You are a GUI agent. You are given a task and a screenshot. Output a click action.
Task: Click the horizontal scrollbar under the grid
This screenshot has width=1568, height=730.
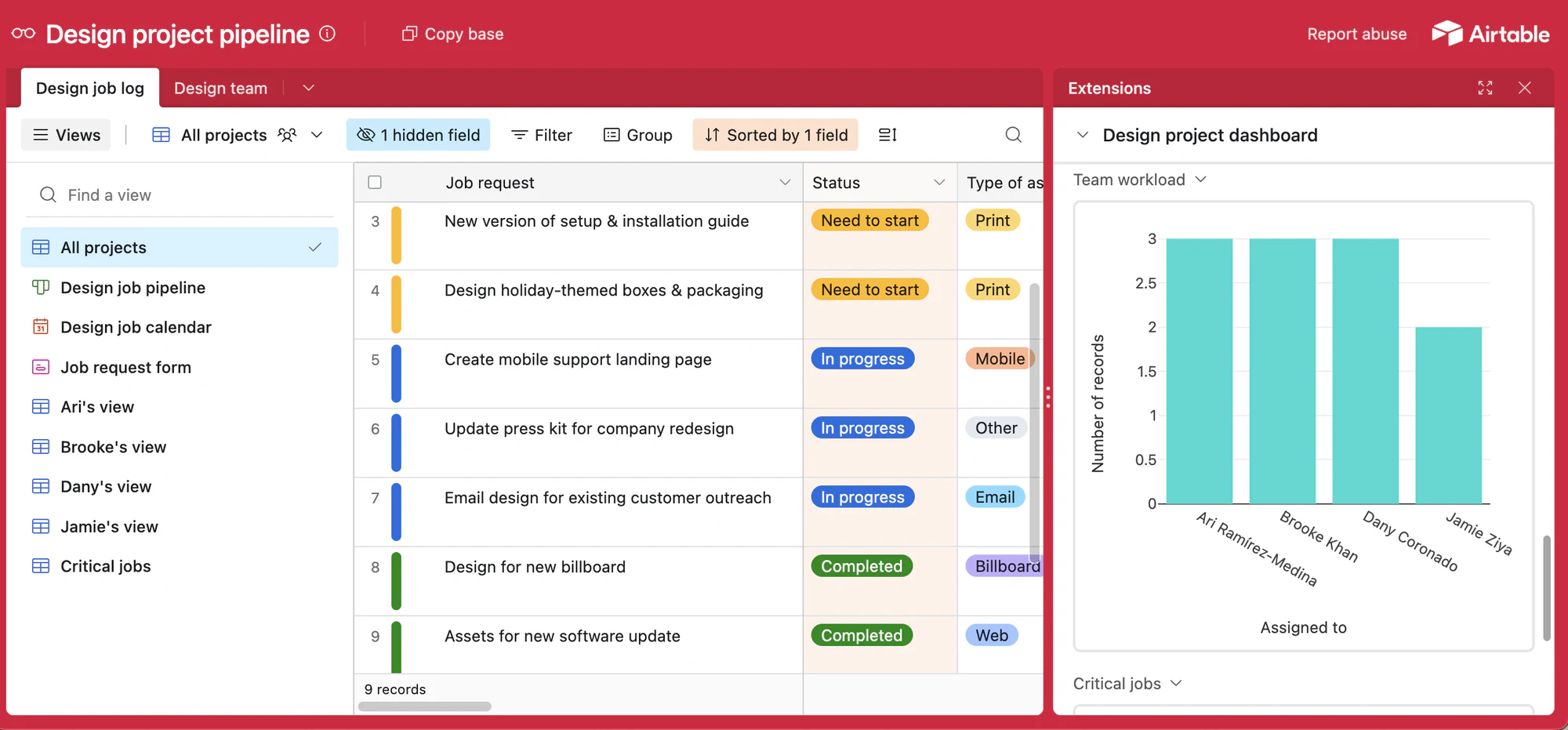point(425,706)
